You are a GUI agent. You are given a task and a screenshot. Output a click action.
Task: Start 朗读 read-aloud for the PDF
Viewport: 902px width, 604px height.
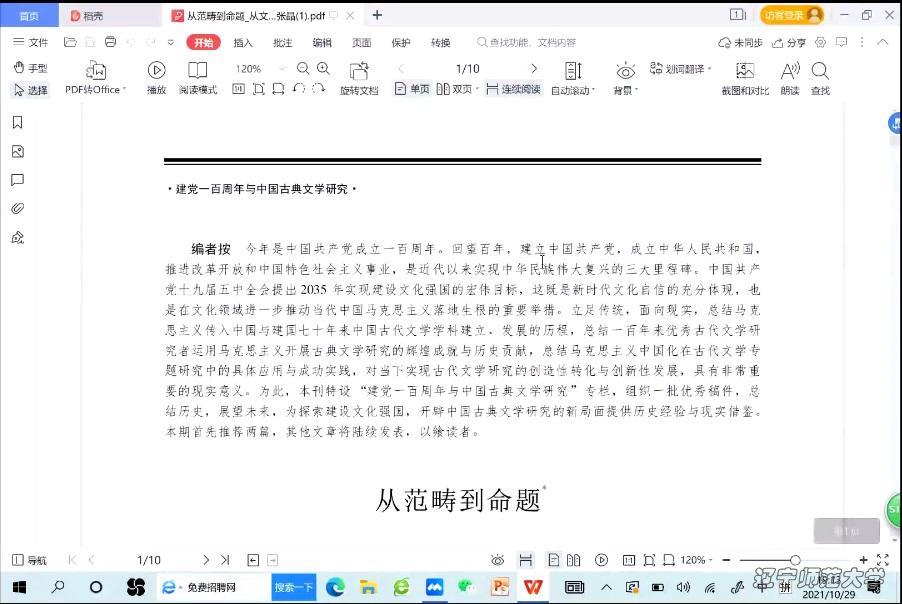click(790, 76)
